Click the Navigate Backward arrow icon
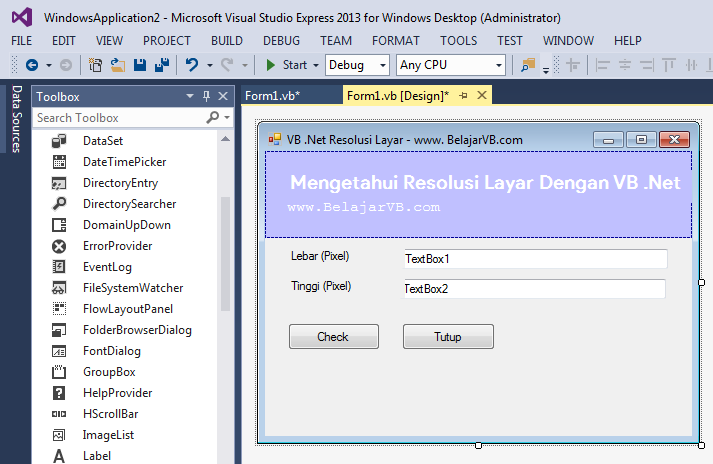The width and height of the screenshot is (713, 464). pos(32,65)
